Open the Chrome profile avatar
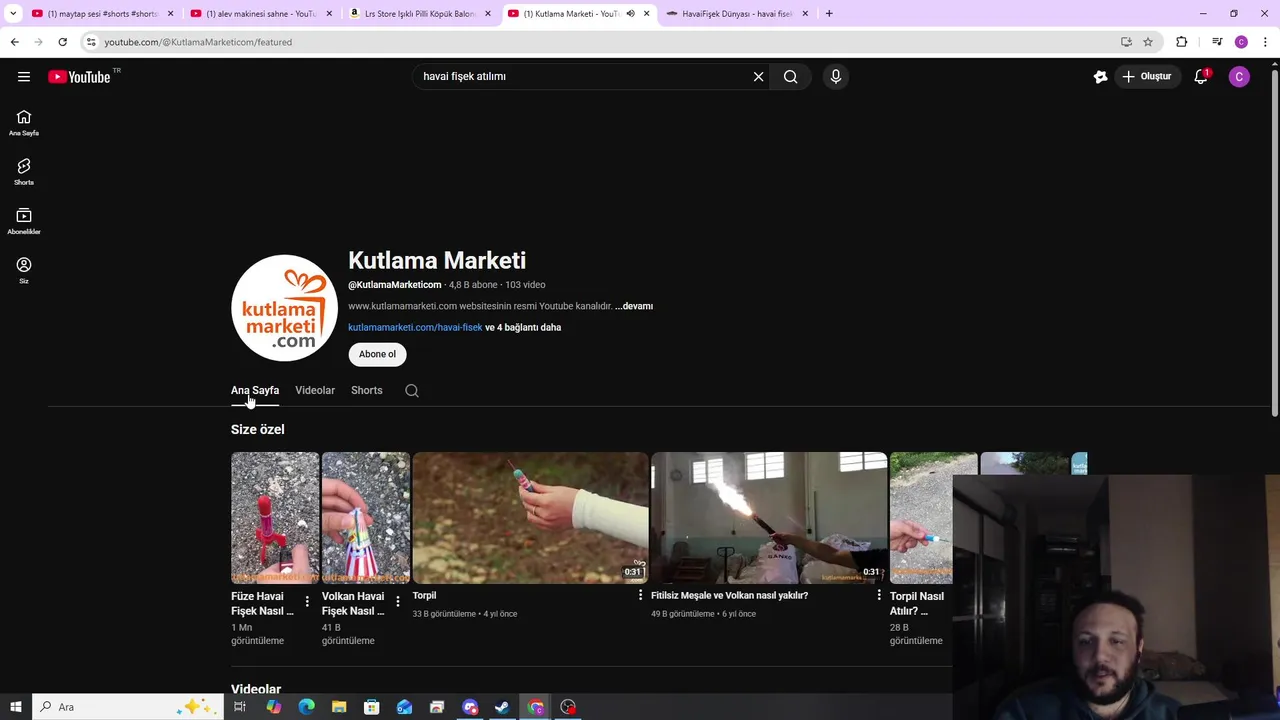Screen dimensions: 1280x720 click(1241, 42)
